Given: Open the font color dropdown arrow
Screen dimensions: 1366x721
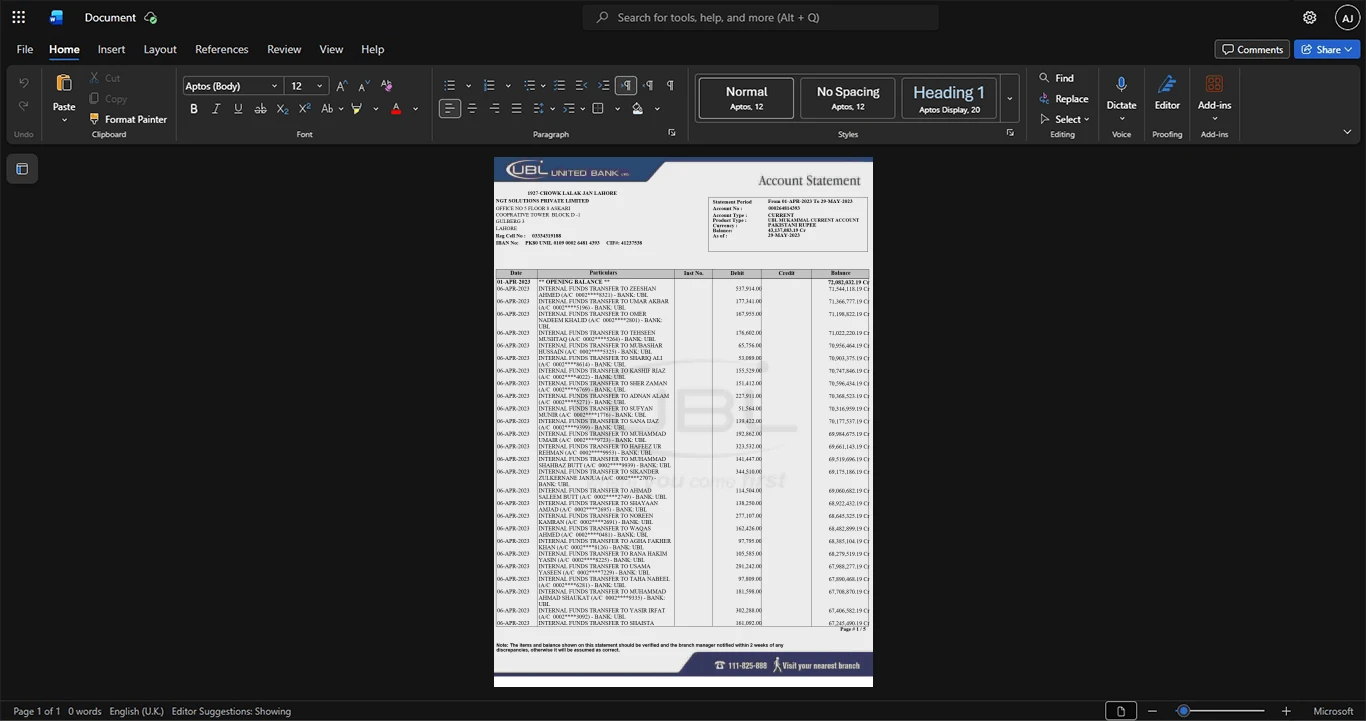Looking at the screenshot, I should (x=415, y=109).
